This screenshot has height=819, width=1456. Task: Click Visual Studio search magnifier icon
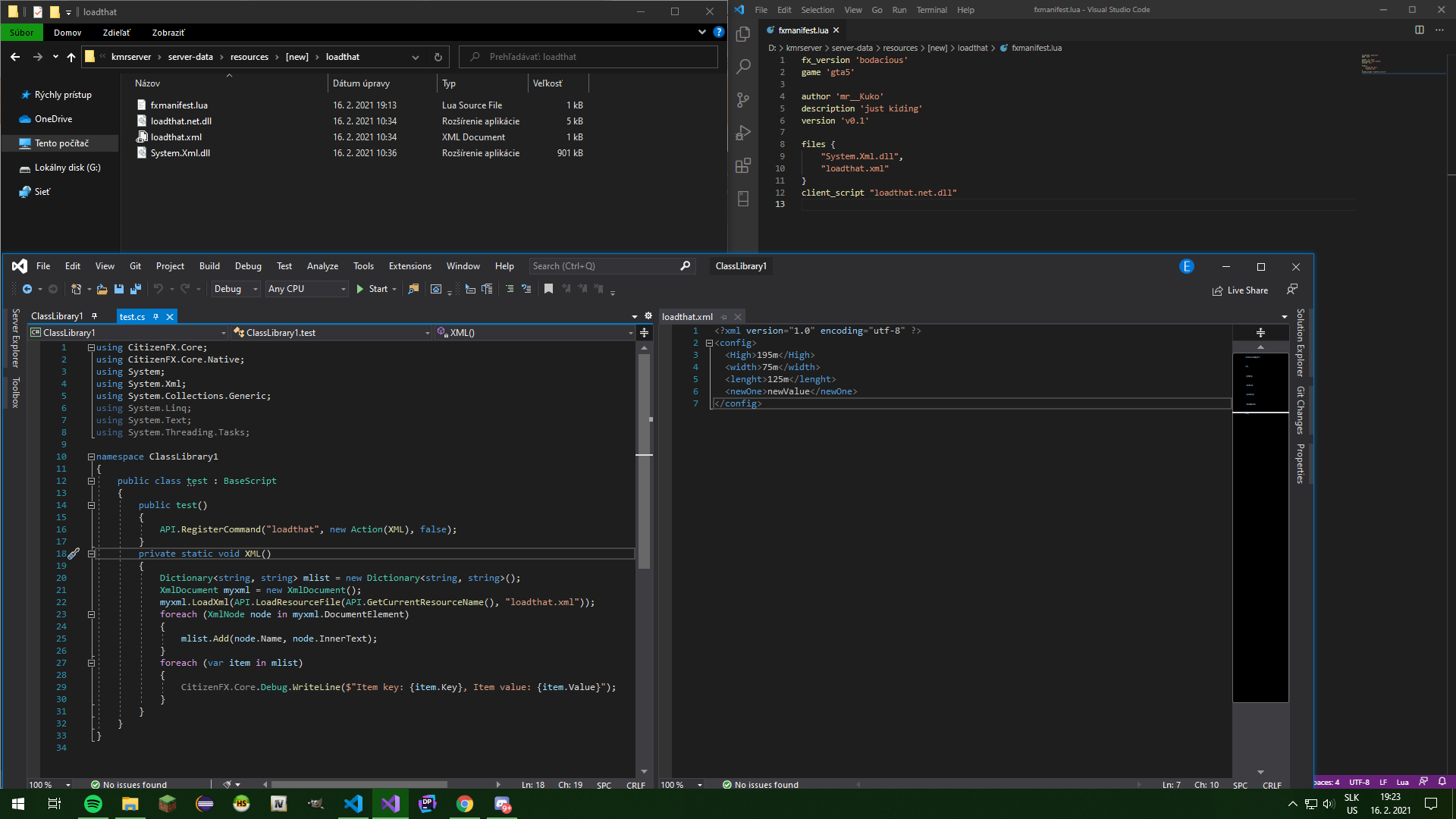[686, 266]
